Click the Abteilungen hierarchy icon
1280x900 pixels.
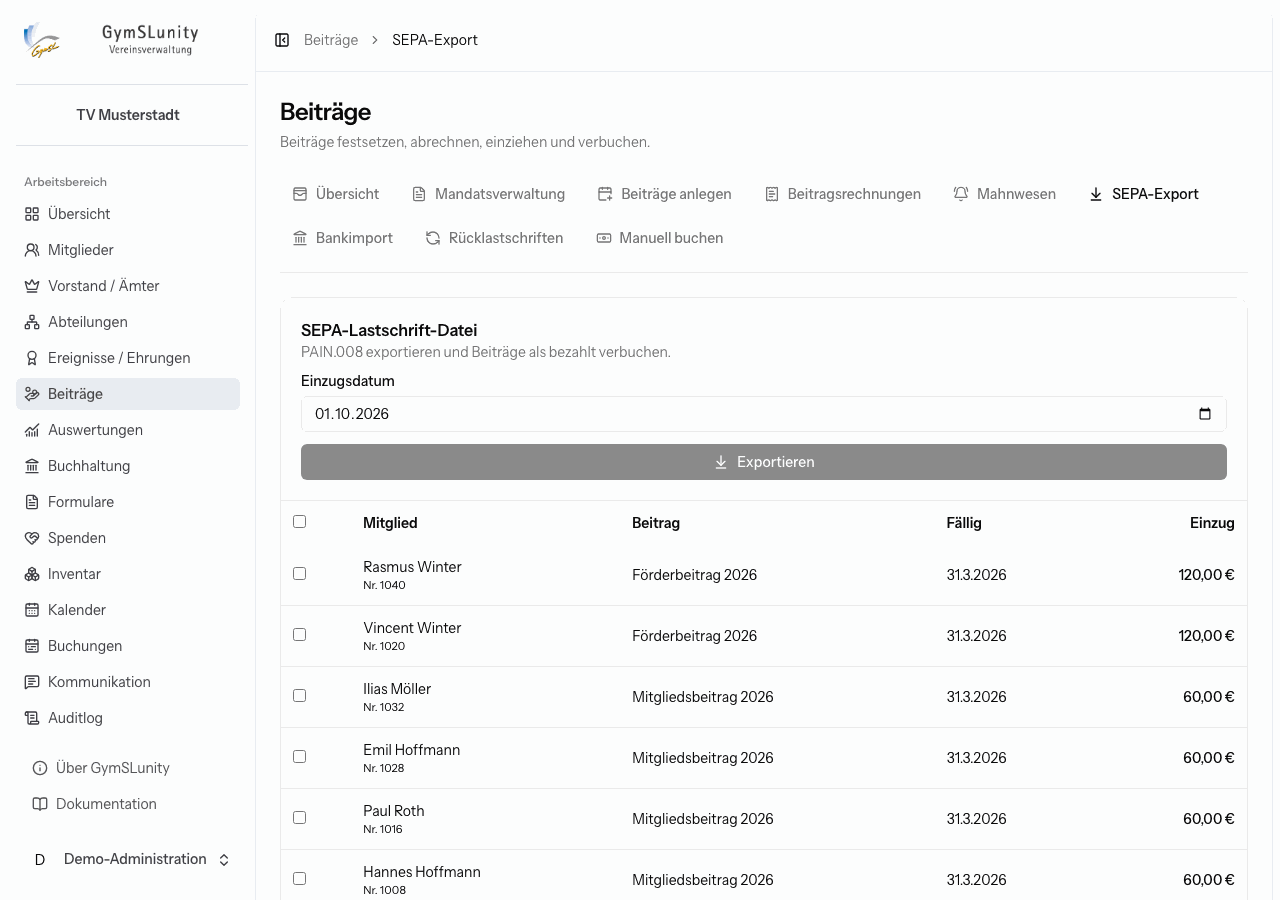[x=32, y=322]
